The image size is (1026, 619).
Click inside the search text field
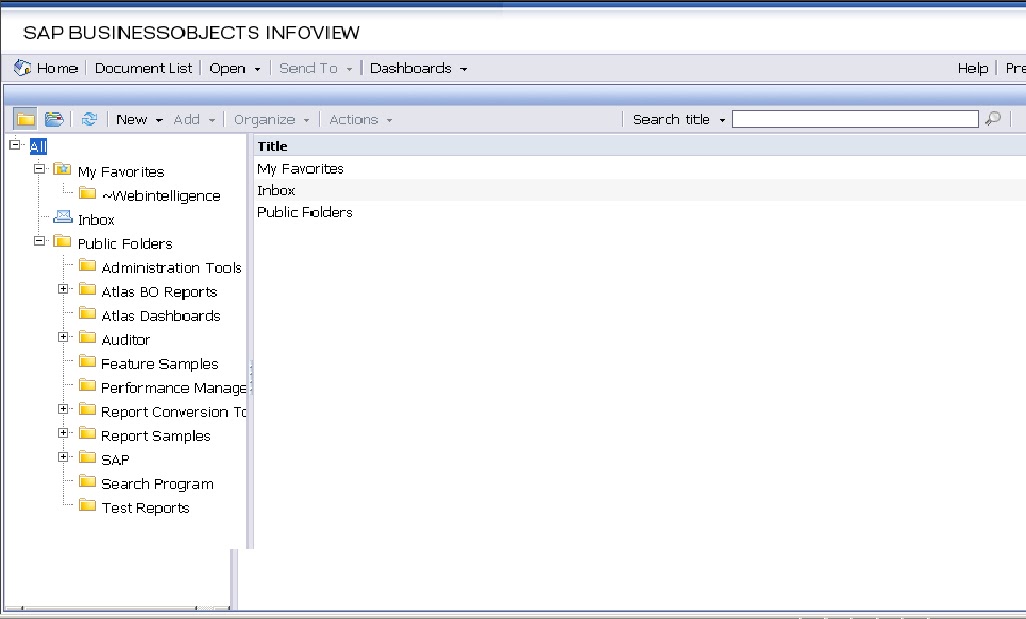tap(855, 118)
